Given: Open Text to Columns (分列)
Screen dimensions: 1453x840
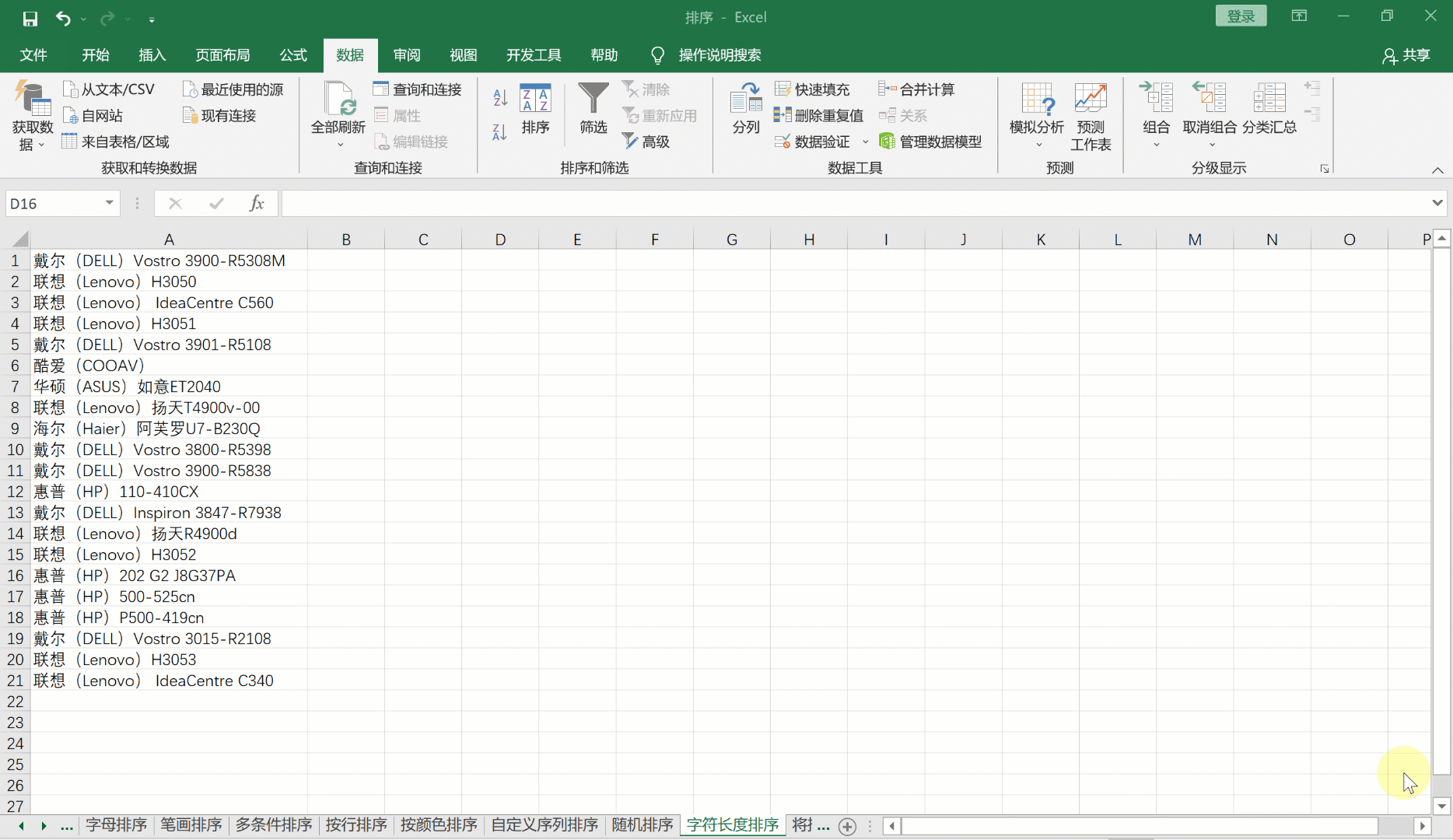Looking at the screenshot, I should 746,109.
